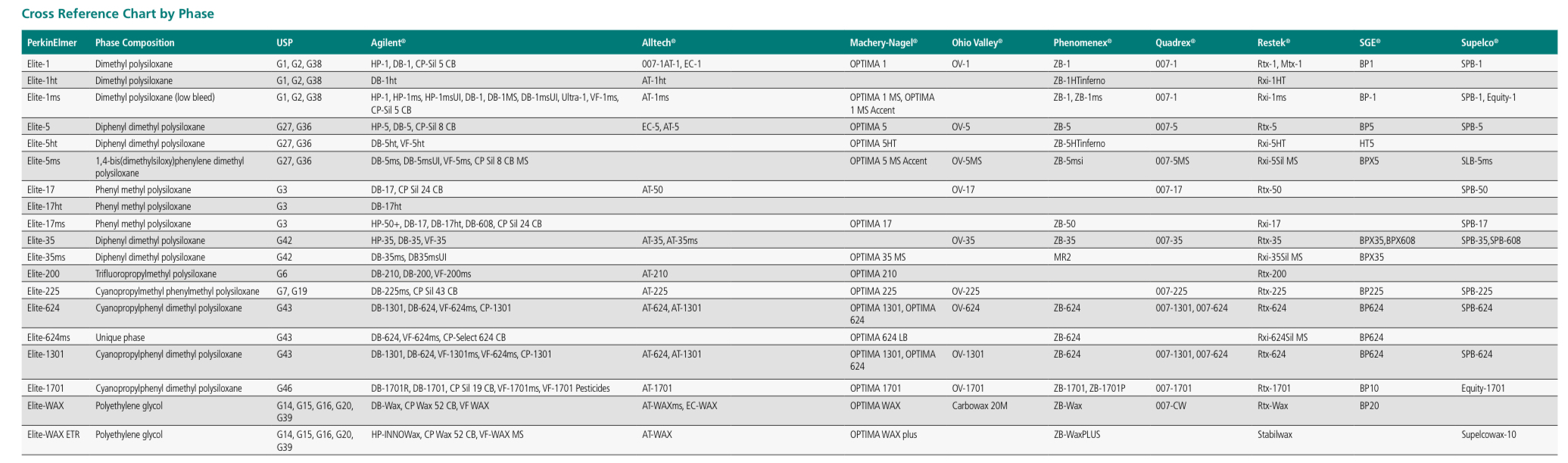1568x463 pixels.
Task: Select 'Dimethyl polysiloxane (low bleed)' phase cell
Action: pos(155,98)
